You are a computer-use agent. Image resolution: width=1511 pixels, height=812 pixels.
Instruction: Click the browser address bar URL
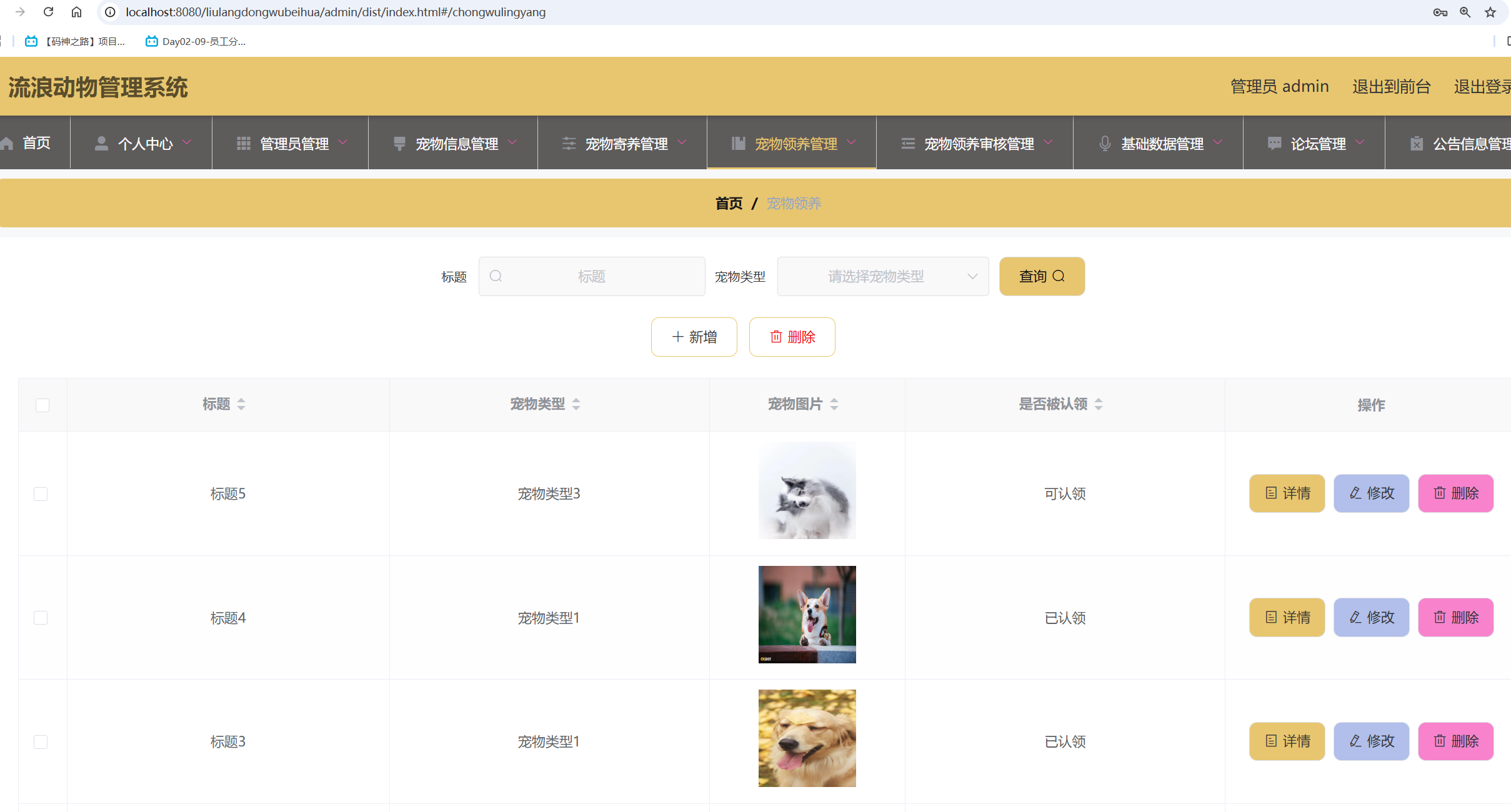pyautogui.click(x=336, y=12)
